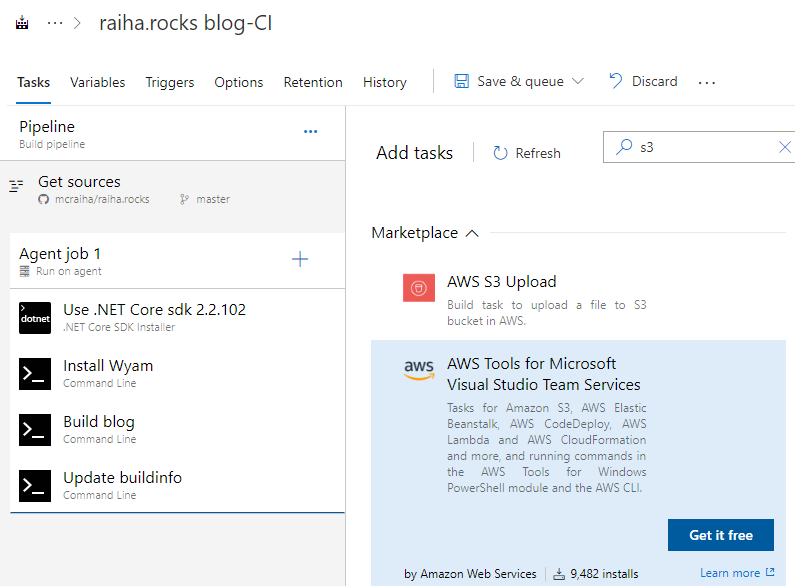Expand the Save & queue dropdown arrow
This screenshot has height=586, width=795.
(x=578, y=81)
